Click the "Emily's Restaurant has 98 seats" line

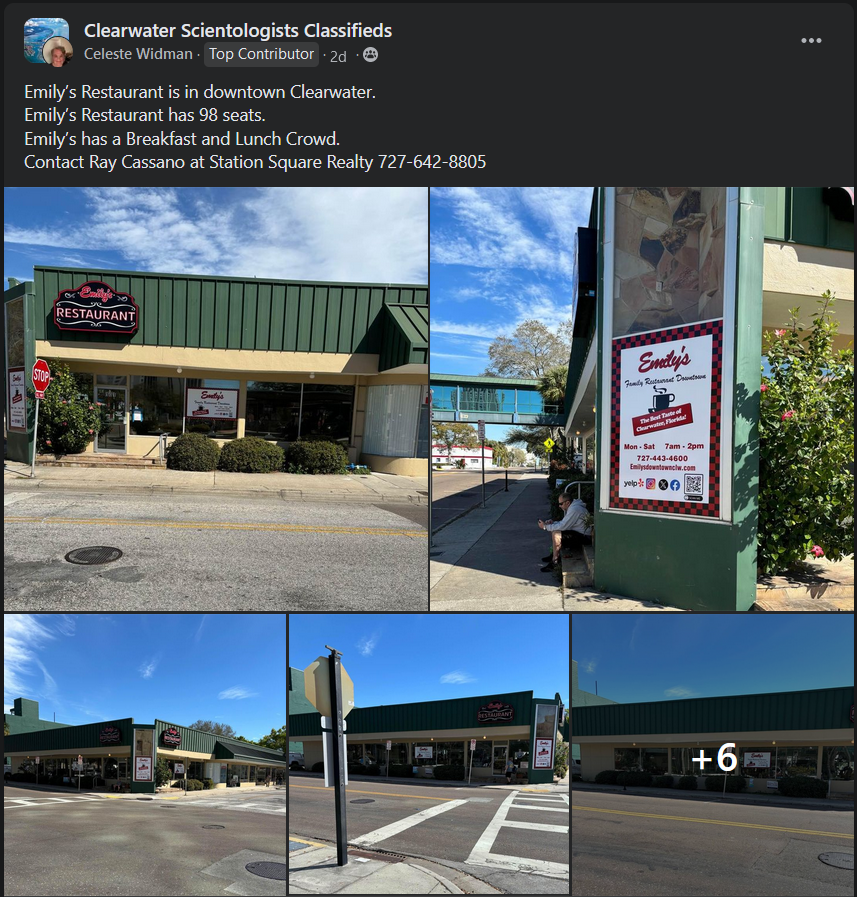145,115
